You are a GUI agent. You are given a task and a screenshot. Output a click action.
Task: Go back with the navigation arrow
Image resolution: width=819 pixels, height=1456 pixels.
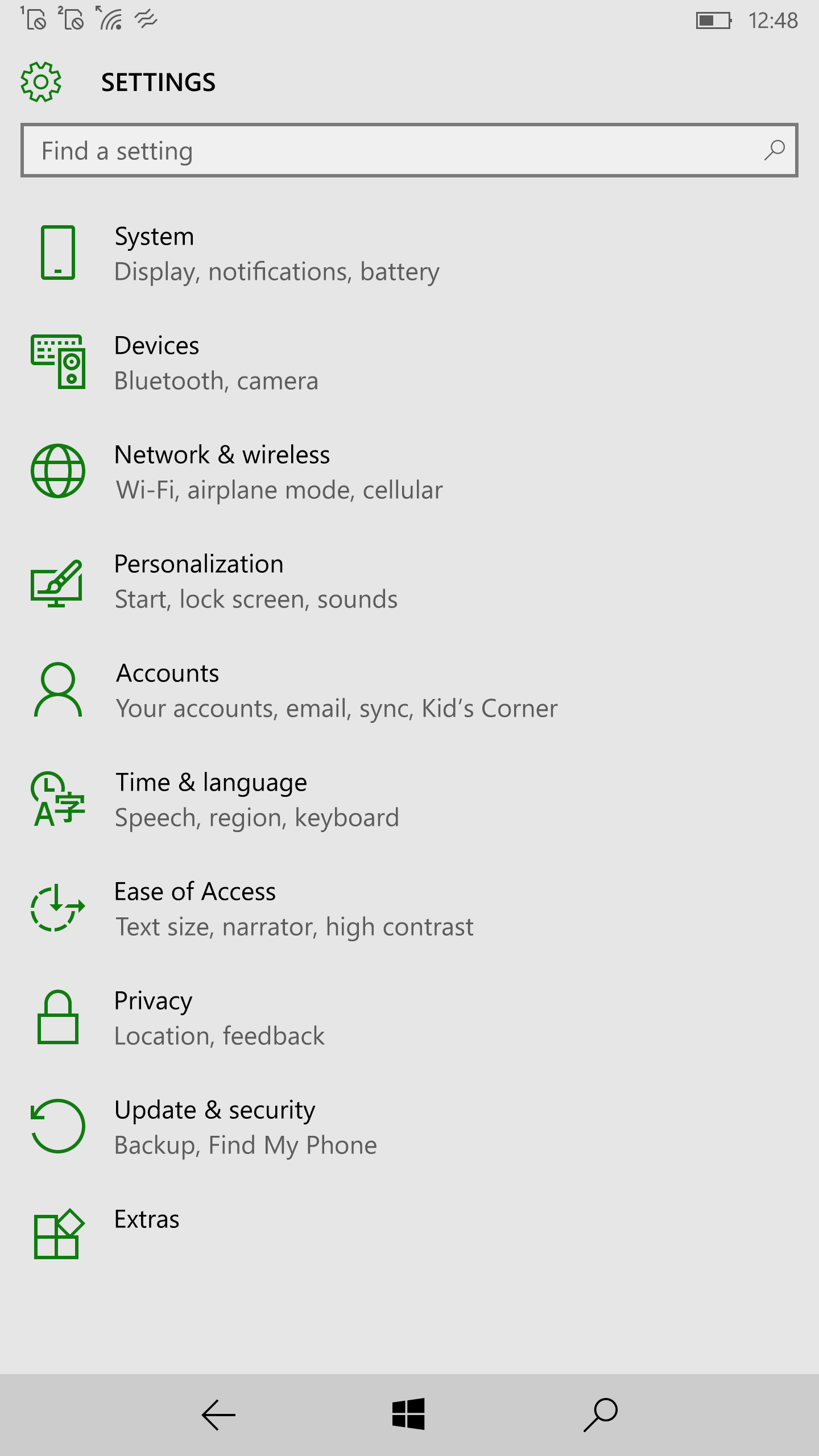(218, 1414)
